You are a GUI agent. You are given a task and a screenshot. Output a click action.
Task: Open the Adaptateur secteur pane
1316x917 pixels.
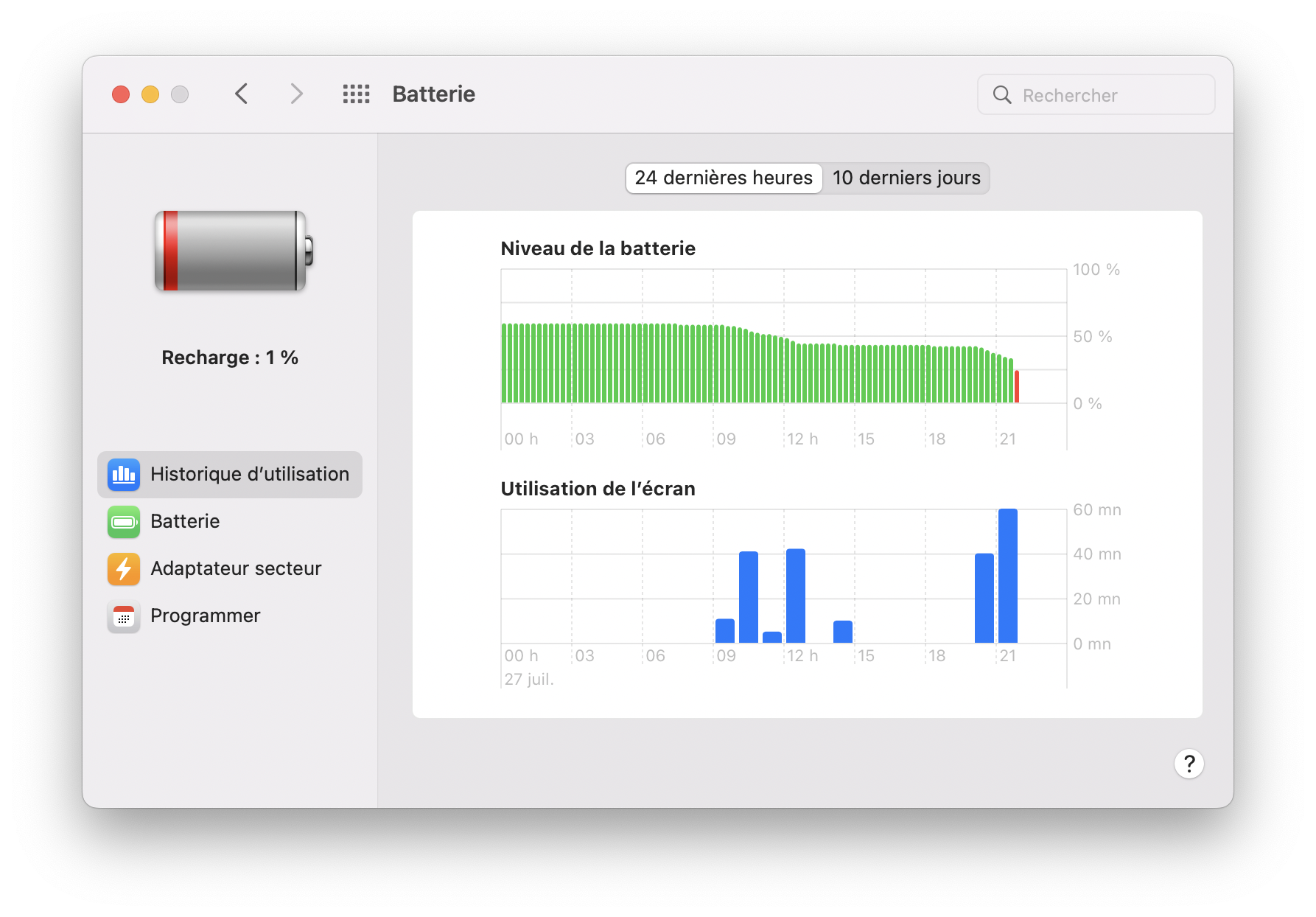pos(236,569)
